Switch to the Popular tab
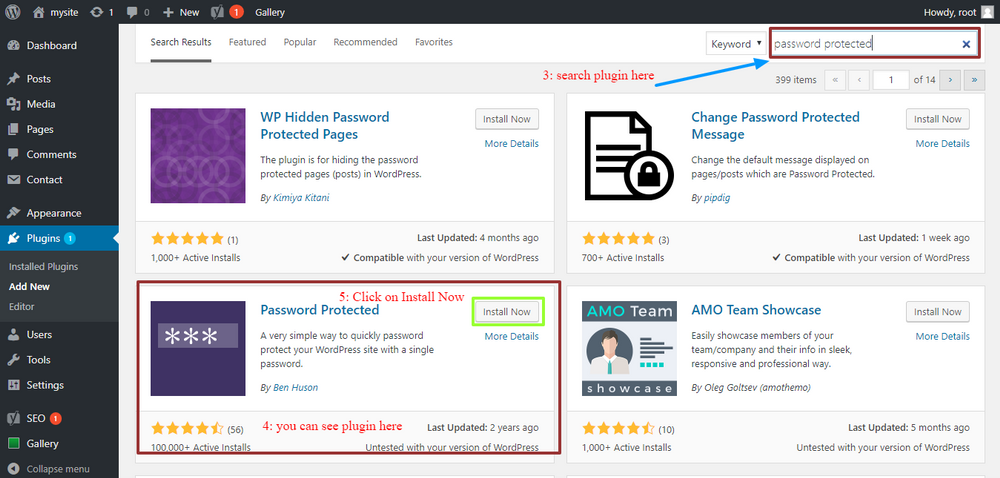Screen dimensions: 1000x478 (x=300, y=42)
